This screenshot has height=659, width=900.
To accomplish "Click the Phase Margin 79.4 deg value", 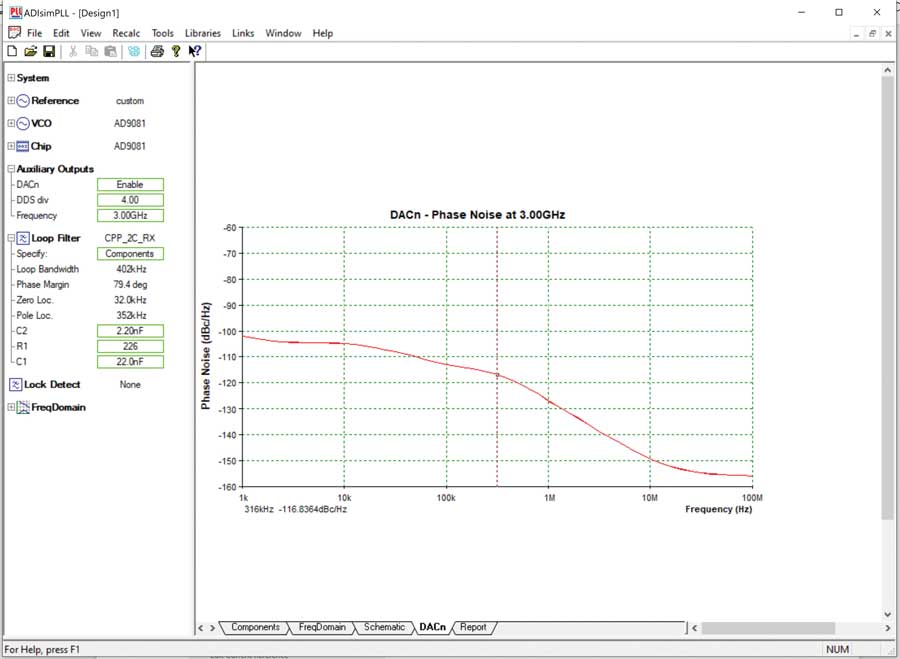I will 130,285.
